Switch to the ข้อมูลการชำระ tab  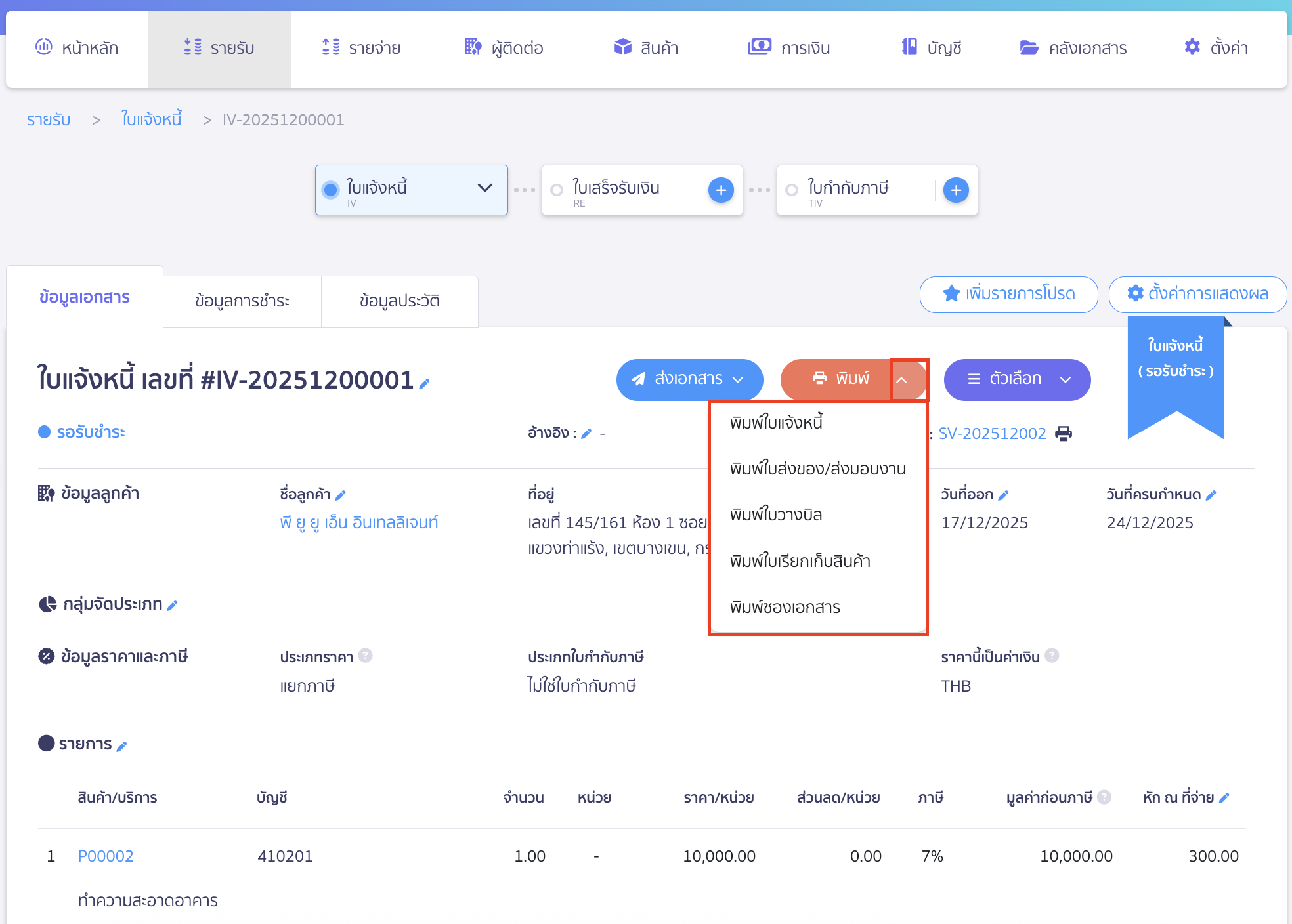(241, 301)
